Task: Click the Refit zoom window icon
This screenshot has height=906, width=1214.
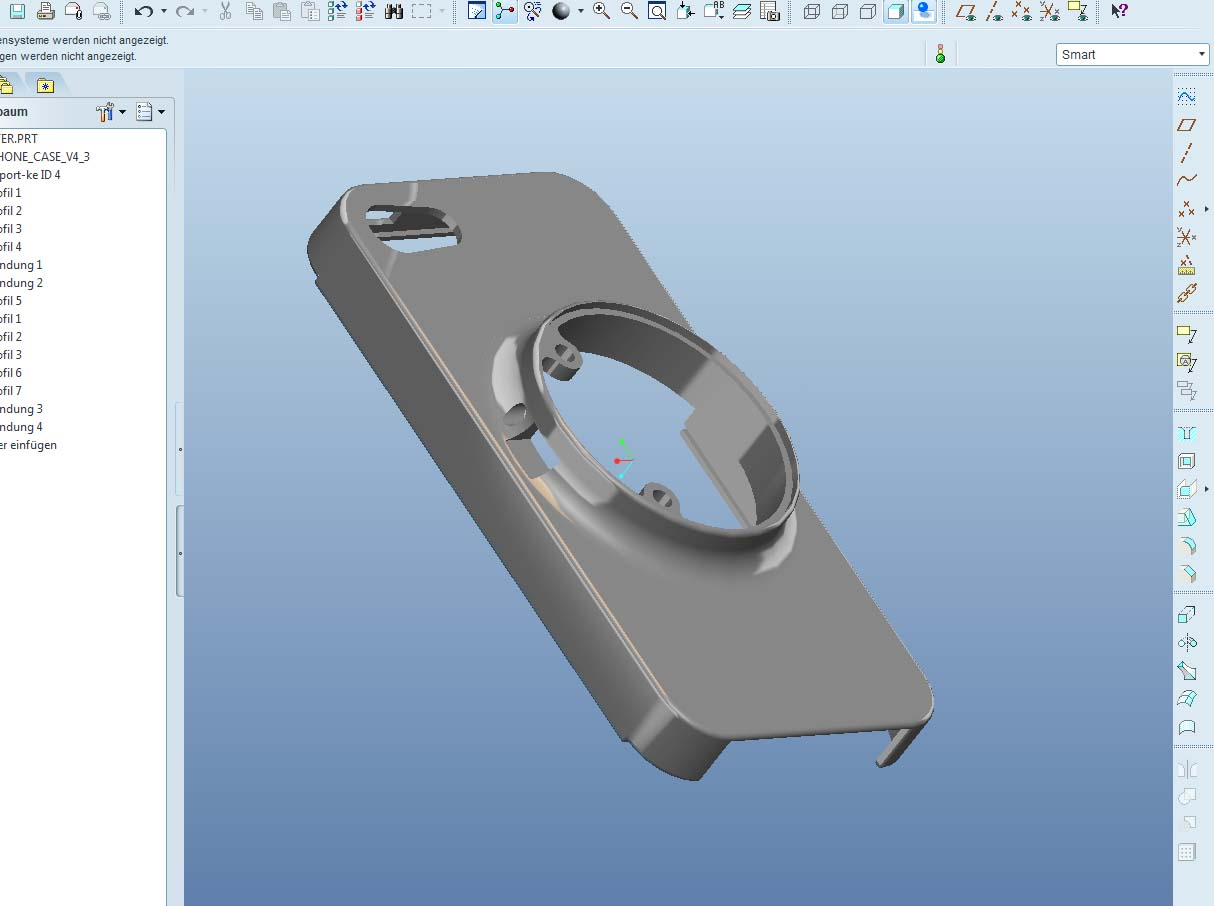Action: (657, 11)
